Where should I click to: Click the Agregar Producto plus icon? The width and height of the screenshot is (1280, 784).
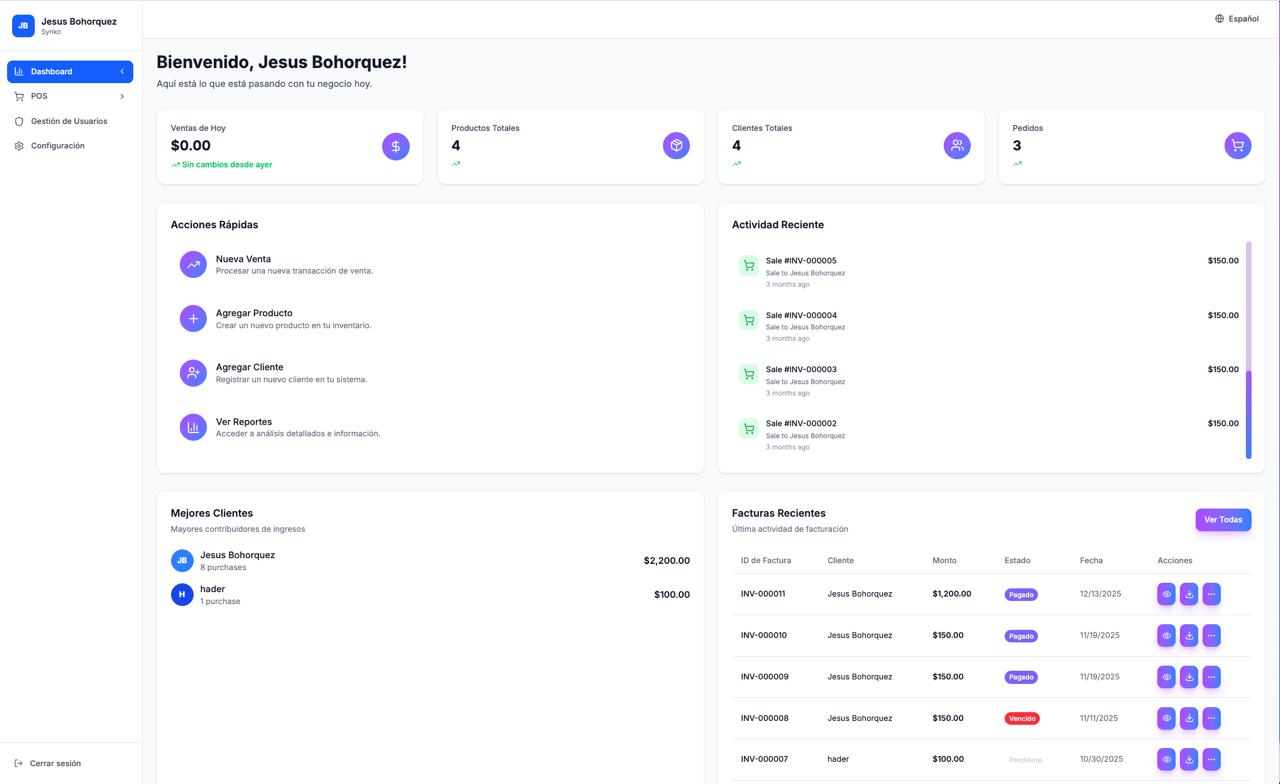pyautogui.click(x=193, y=318)
